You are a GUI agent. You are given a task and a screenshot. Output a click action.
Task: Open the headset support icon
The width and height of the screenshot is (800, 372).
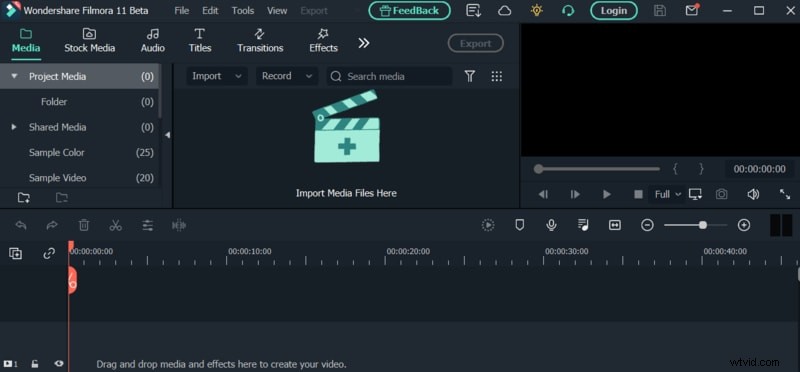click(567, 11)
